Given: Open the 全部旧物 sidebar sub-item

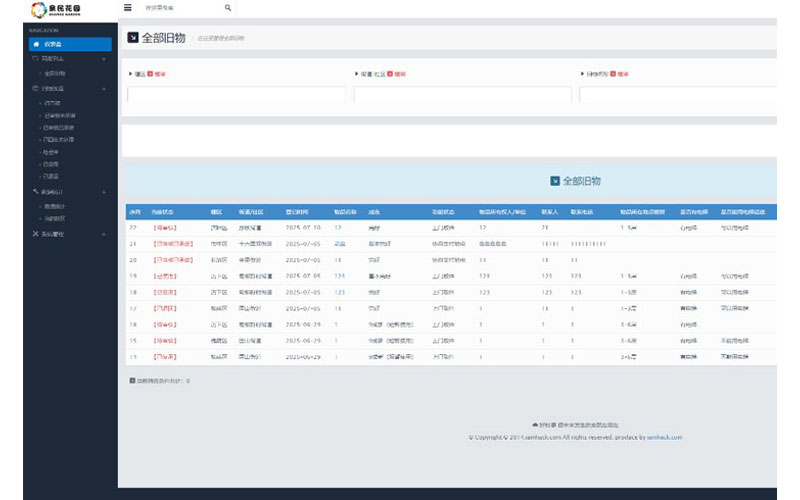Looking at the screenshot, I should point(56,73).
